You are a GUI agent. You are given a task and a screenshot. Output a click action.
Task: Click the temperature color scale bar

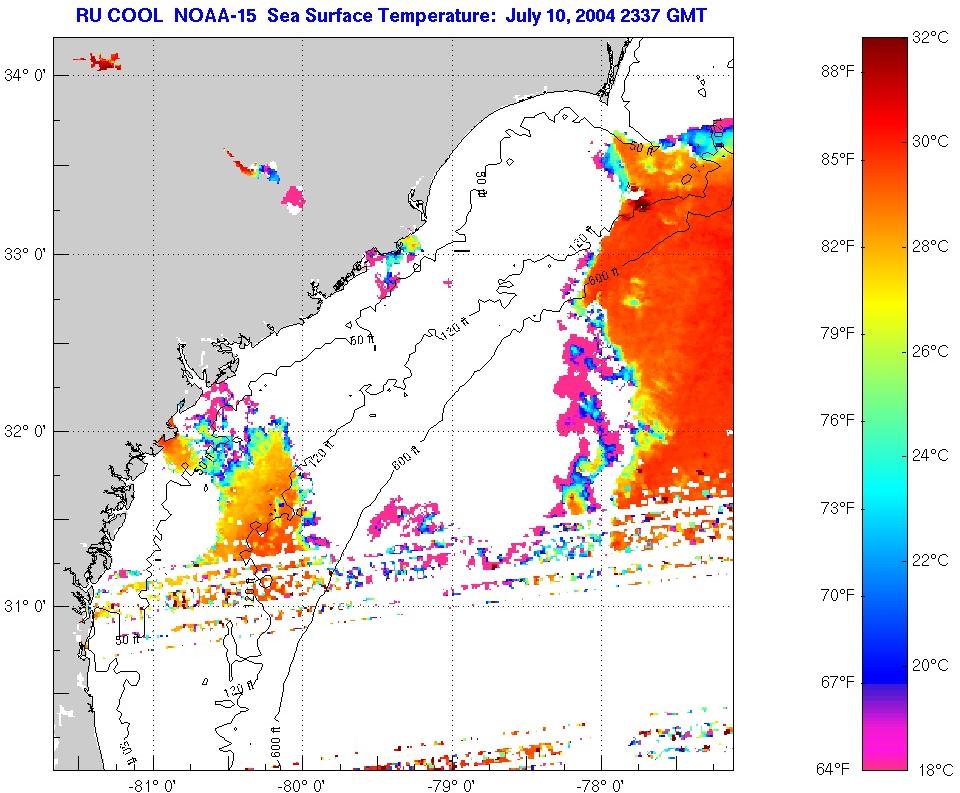885,404
